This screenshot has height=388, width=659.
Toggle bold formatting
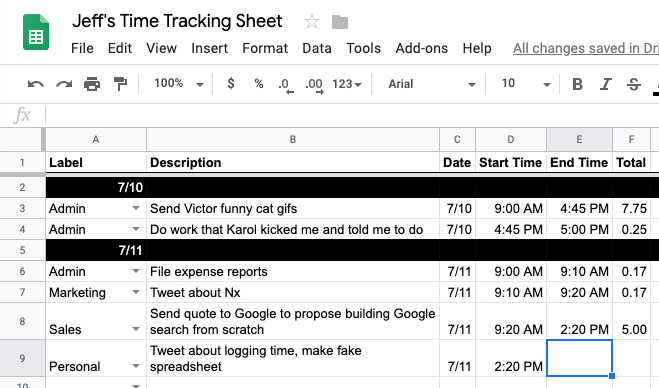tap(577, 84)
